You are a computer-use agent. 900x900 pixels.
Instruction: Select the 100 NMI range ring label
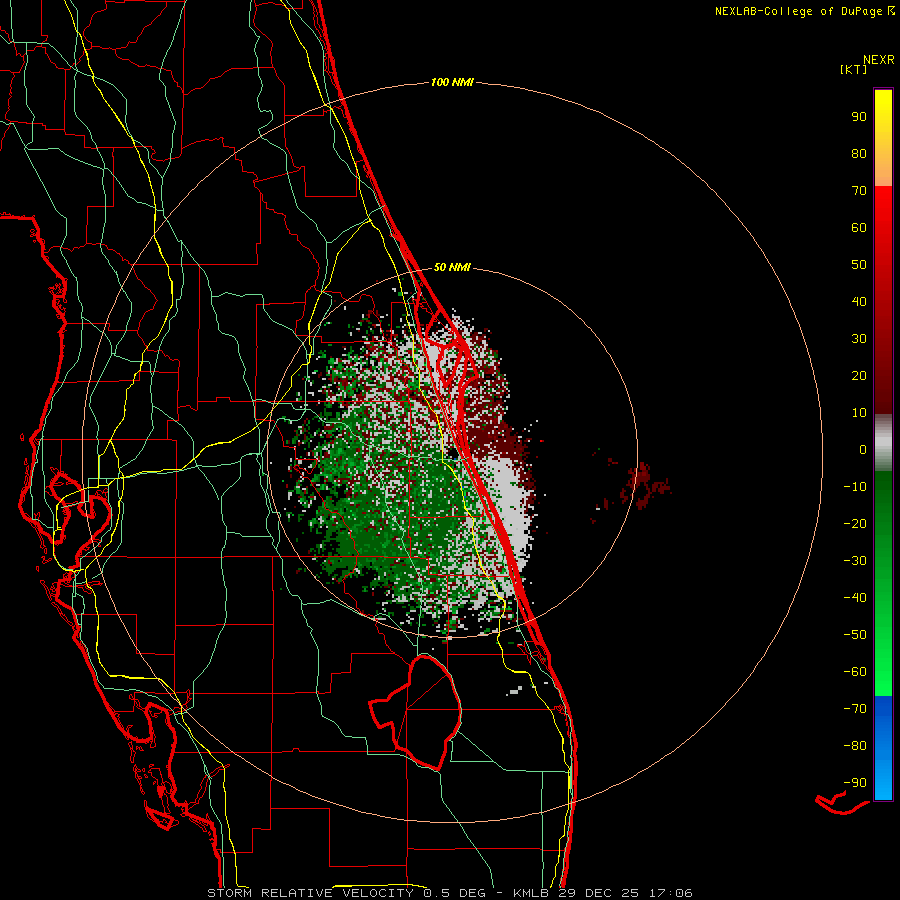pyautogui.click(x=452, y=83)
